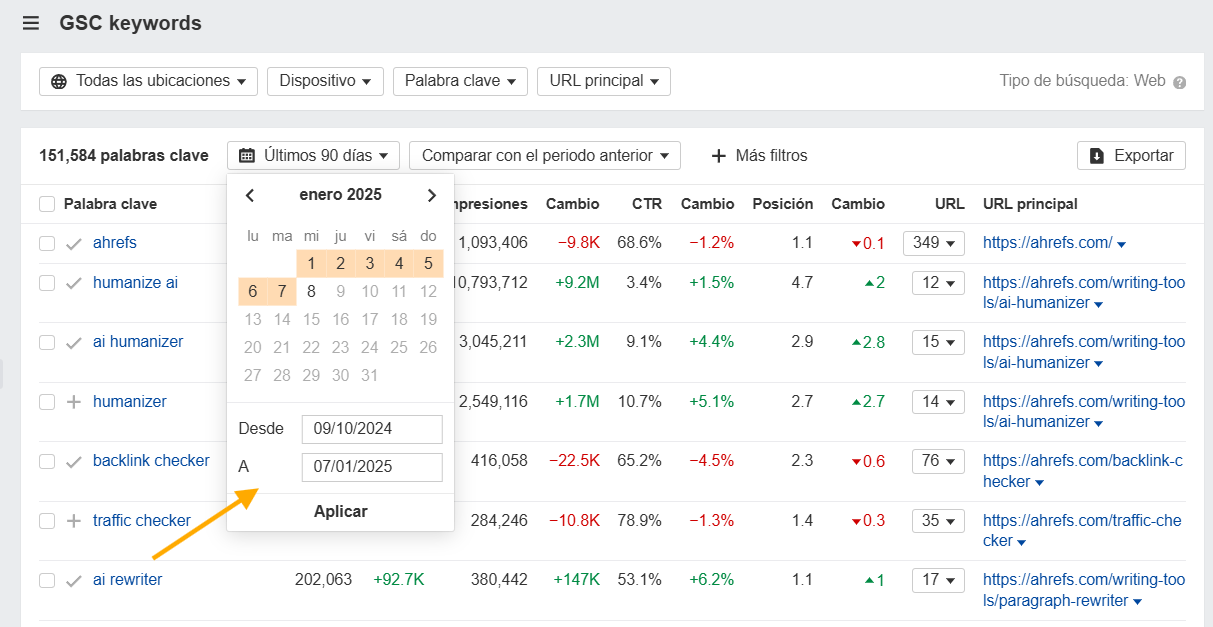Open the backlink checker keyword link
This screenshot has width=1213, height=627.
[x=151, y=461]
